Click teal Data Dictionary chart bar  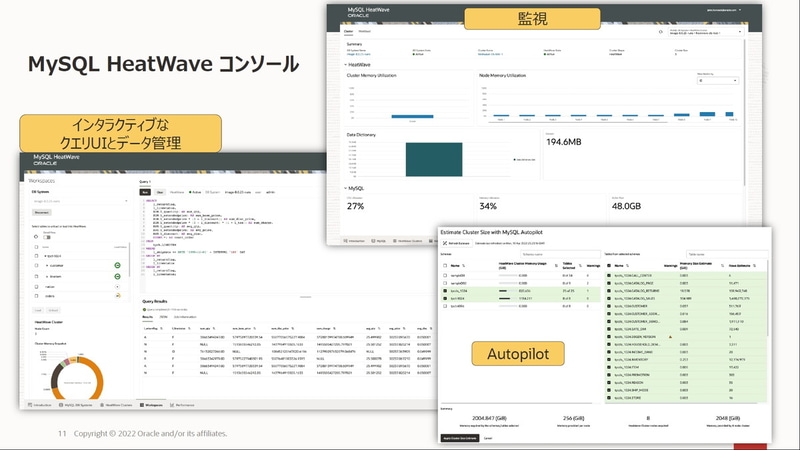(434, 160)
